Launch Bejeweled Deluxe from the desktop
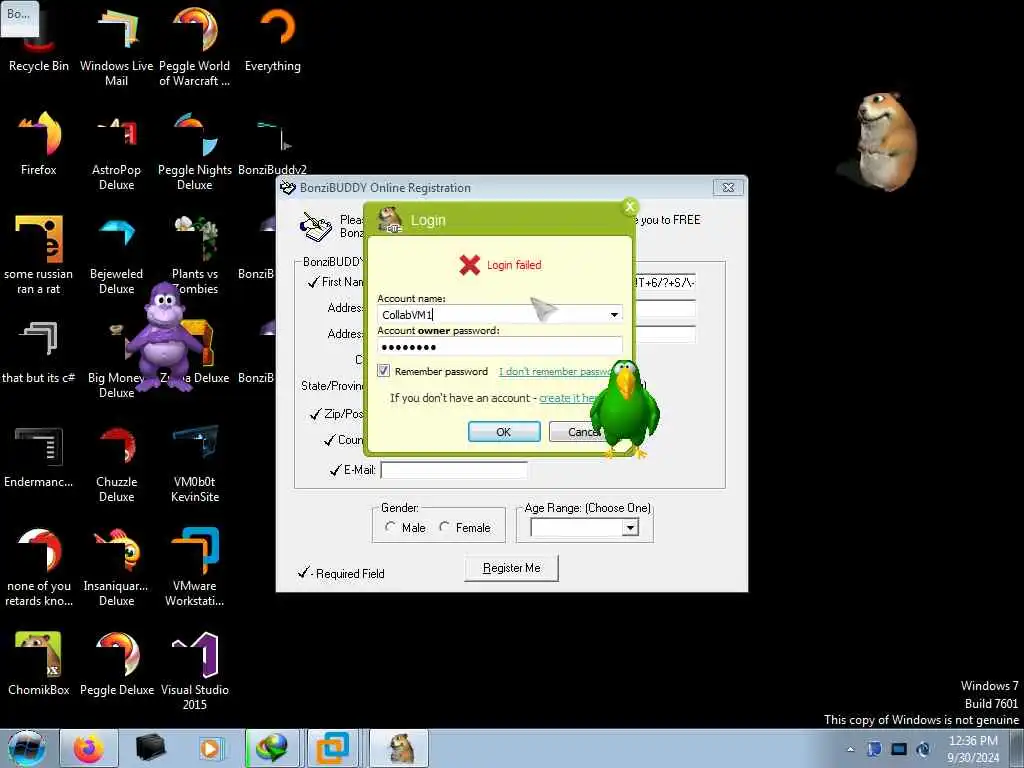1024x768 pixels. coord(116,255)
